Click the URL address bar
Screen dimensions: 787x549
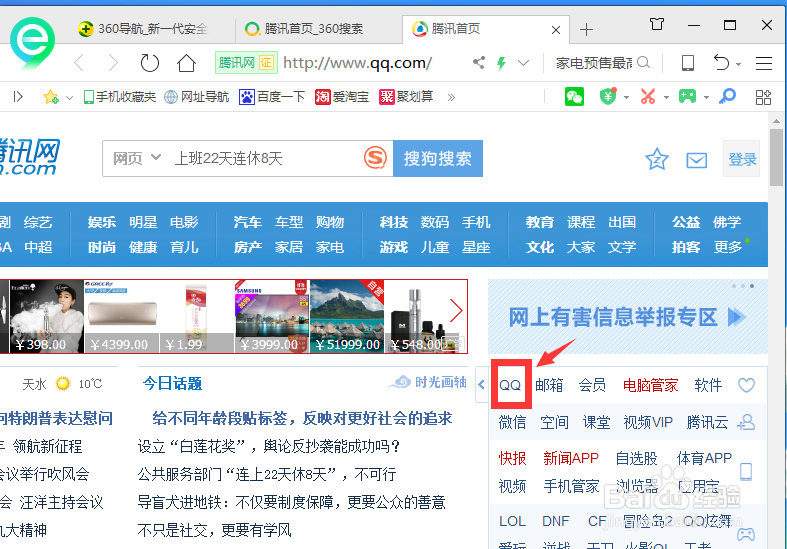click(x=357, y=63)
